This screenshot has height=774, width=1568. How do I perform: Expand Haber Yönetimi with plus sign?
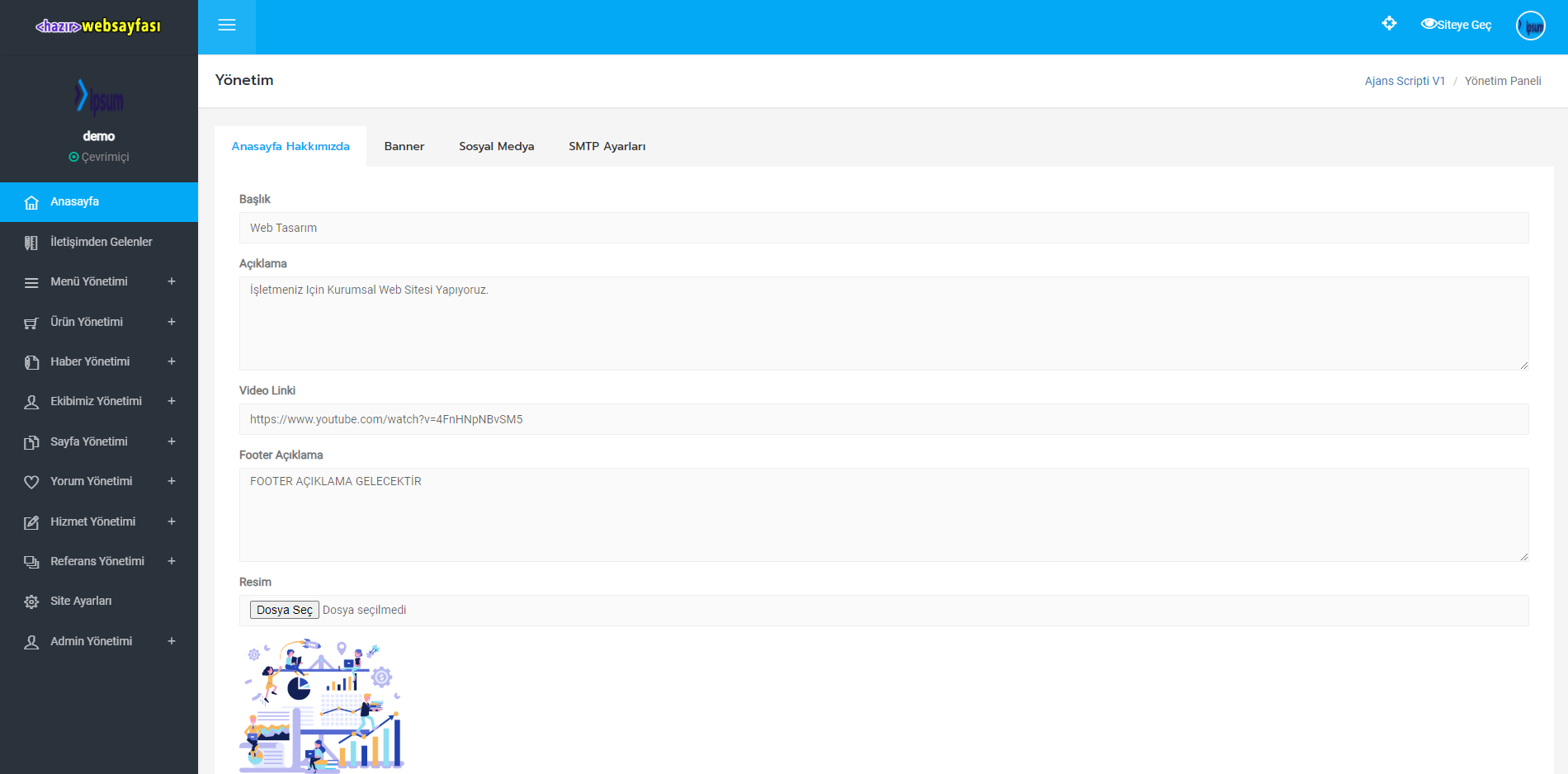[x=172, y=361]
